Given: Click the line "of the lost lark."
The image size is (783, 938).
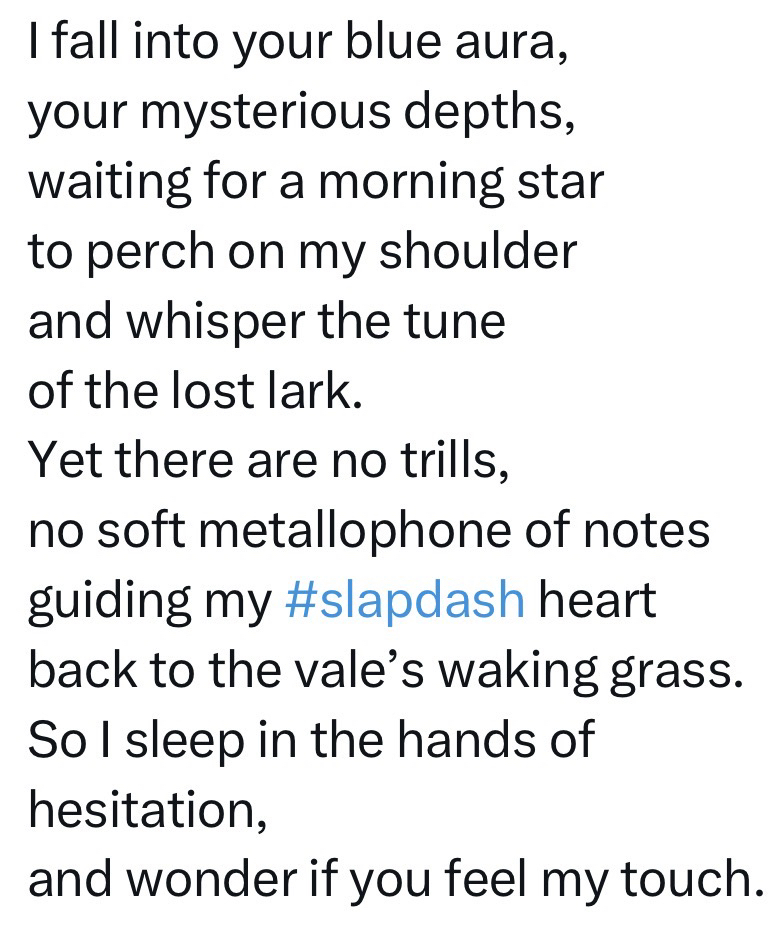Looking at the screenshot, I should click(x=194, y=391).
